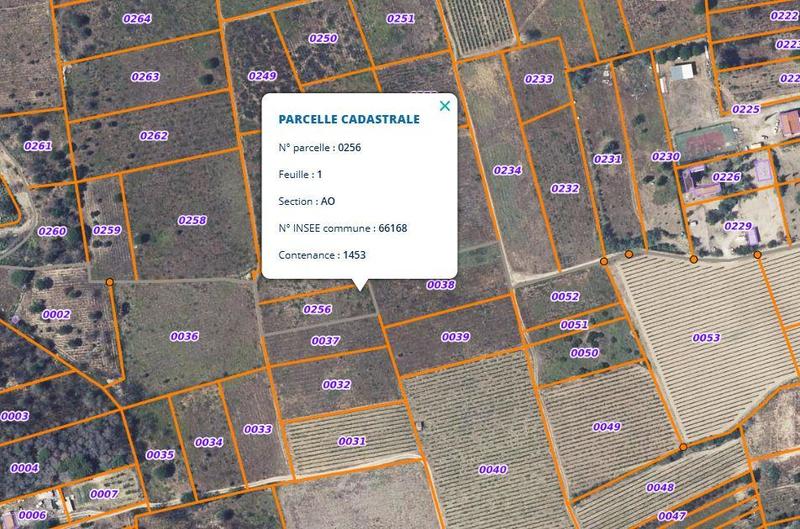Click parcel 0002 label
Image resolution: width=800 pixels, height=529 pixels.
coord(56,315)
